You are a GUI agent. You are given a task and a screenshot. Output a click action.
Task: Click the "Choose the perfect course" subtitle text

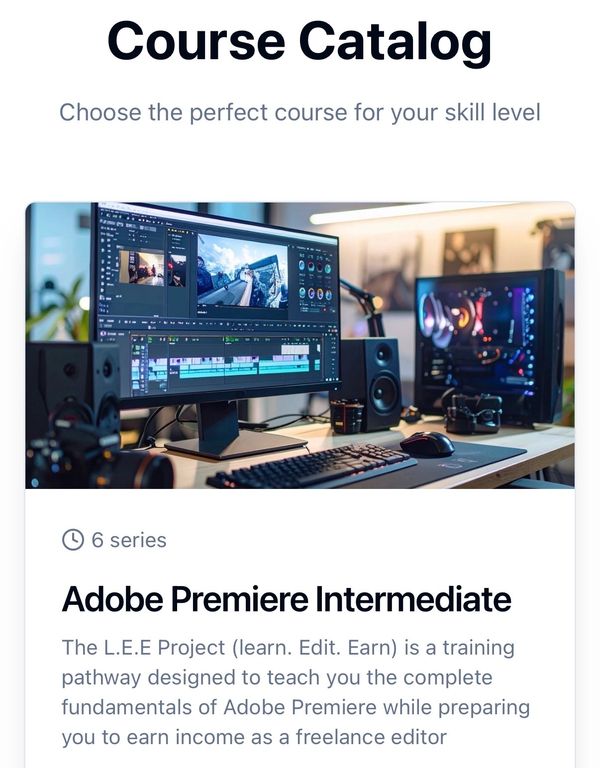click(300, 113)
